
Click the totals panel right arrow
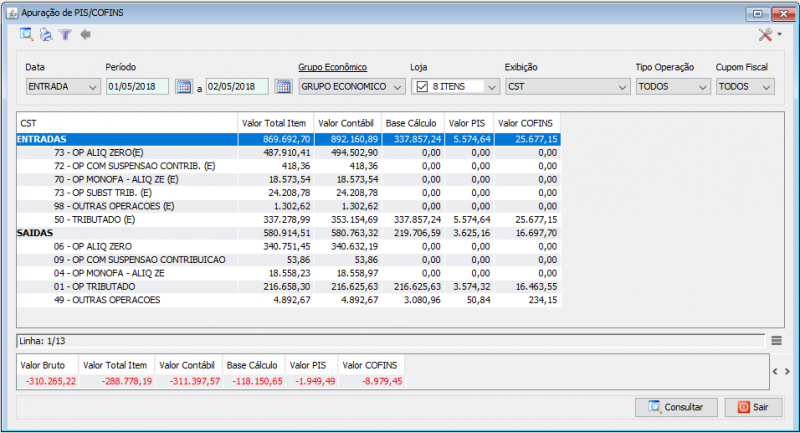[787, 371]
